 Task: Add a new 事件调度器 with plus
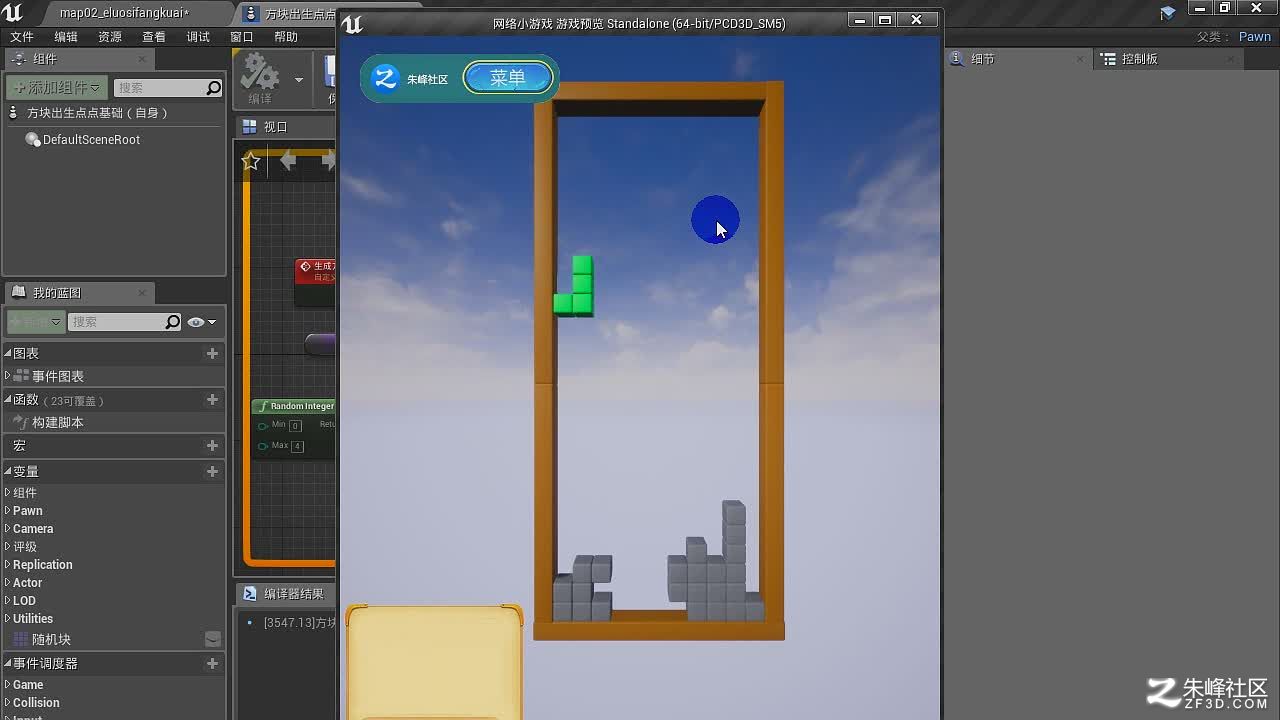click(212, 663)
